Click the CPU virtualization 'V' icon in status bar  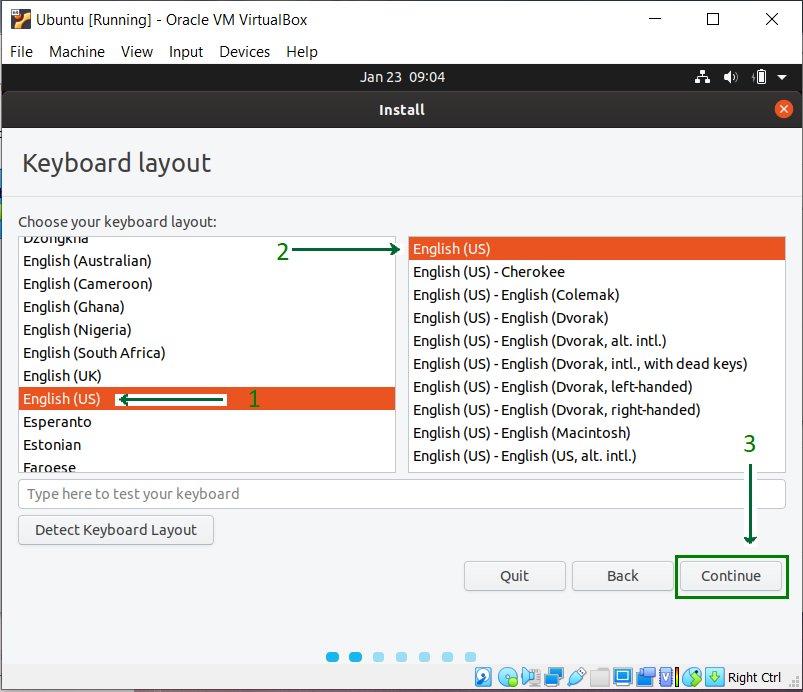pyautogui.click(x=666, y=677)
